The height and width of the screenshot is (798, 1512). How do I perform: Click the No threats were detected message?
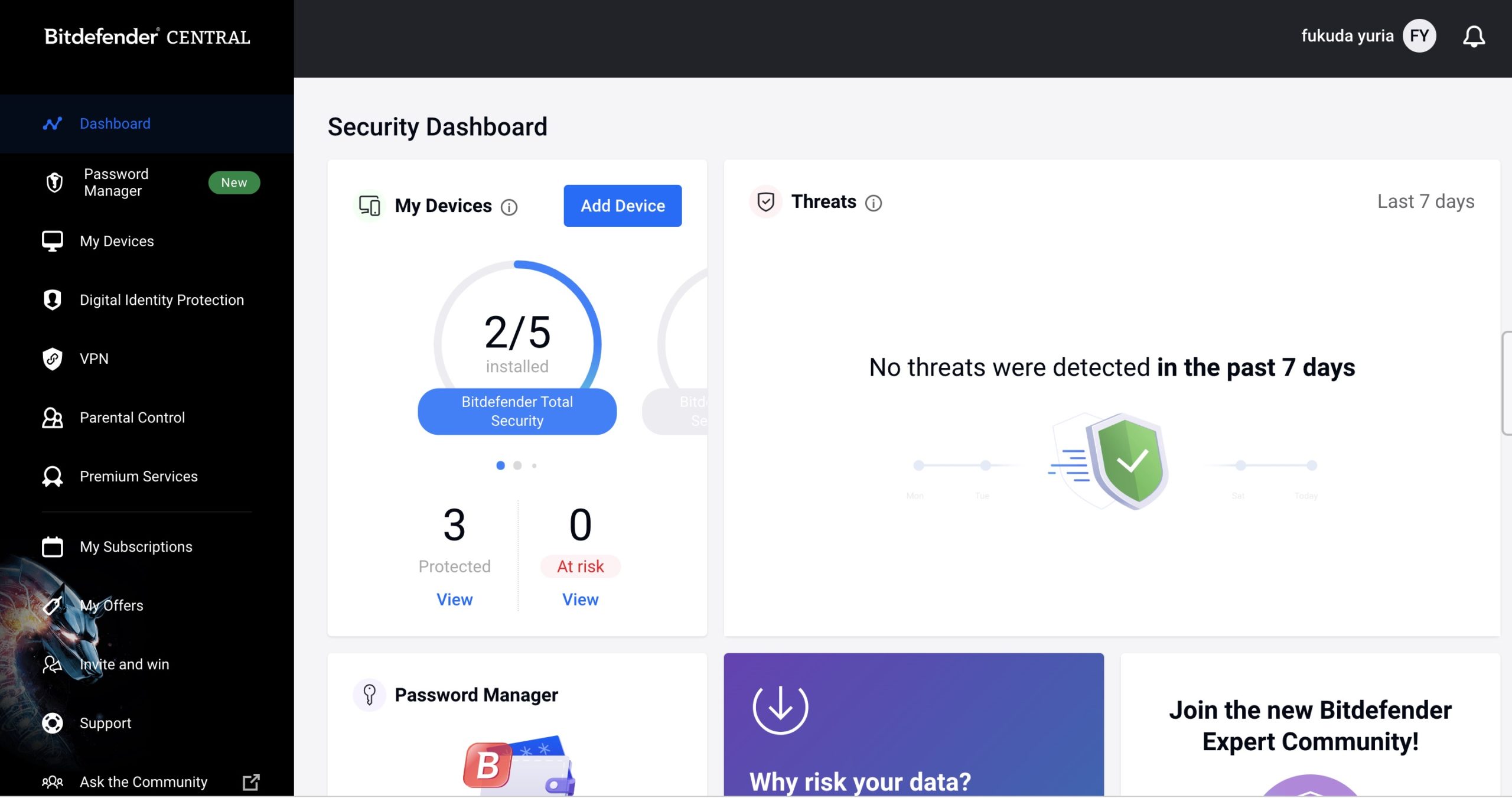[x=1112, y=367]
